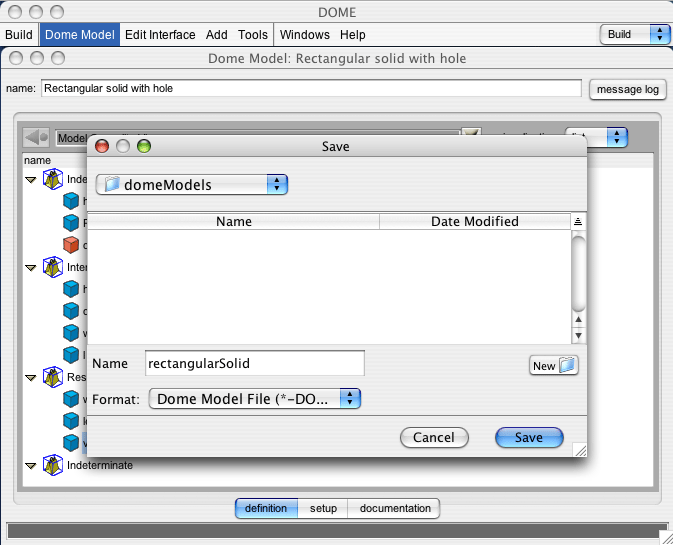This screenshot has height=545, width=673.
Task: Open the Format file type dropdown
Action: 255,399
